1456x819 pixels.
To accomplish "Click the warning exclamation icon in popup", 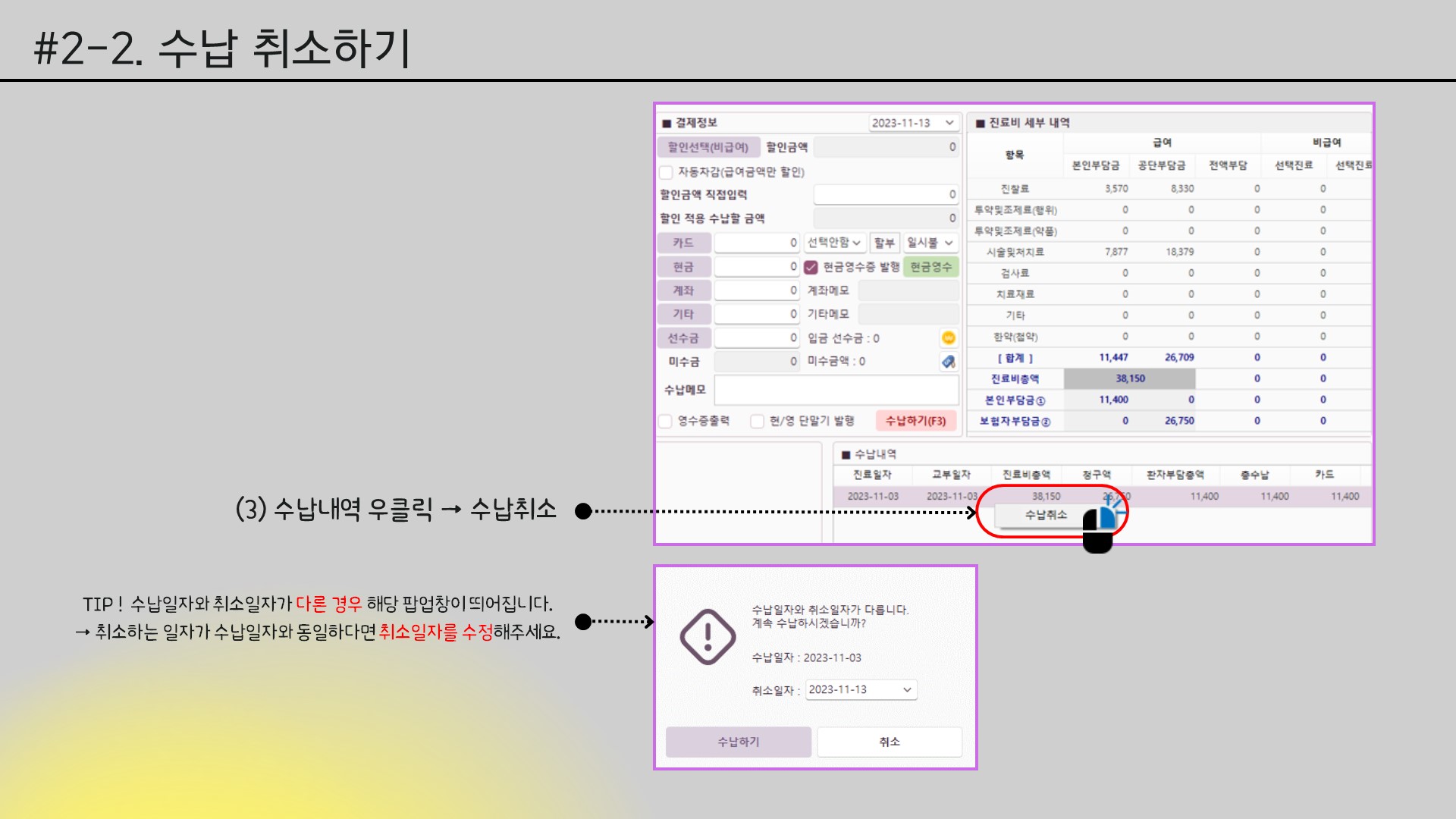I will click(x=708, y=636).
